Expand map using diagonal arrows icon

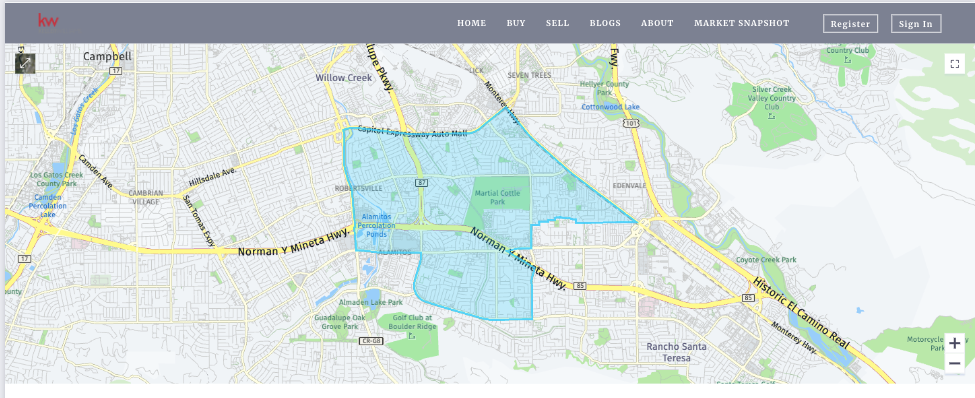click(25, 63)
